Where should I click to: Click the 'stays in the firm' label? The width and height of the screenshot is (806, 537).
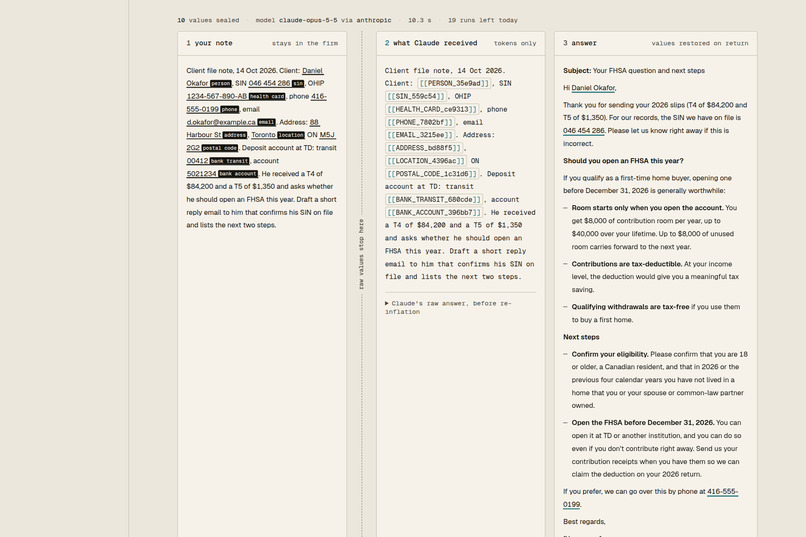(305, 43)
